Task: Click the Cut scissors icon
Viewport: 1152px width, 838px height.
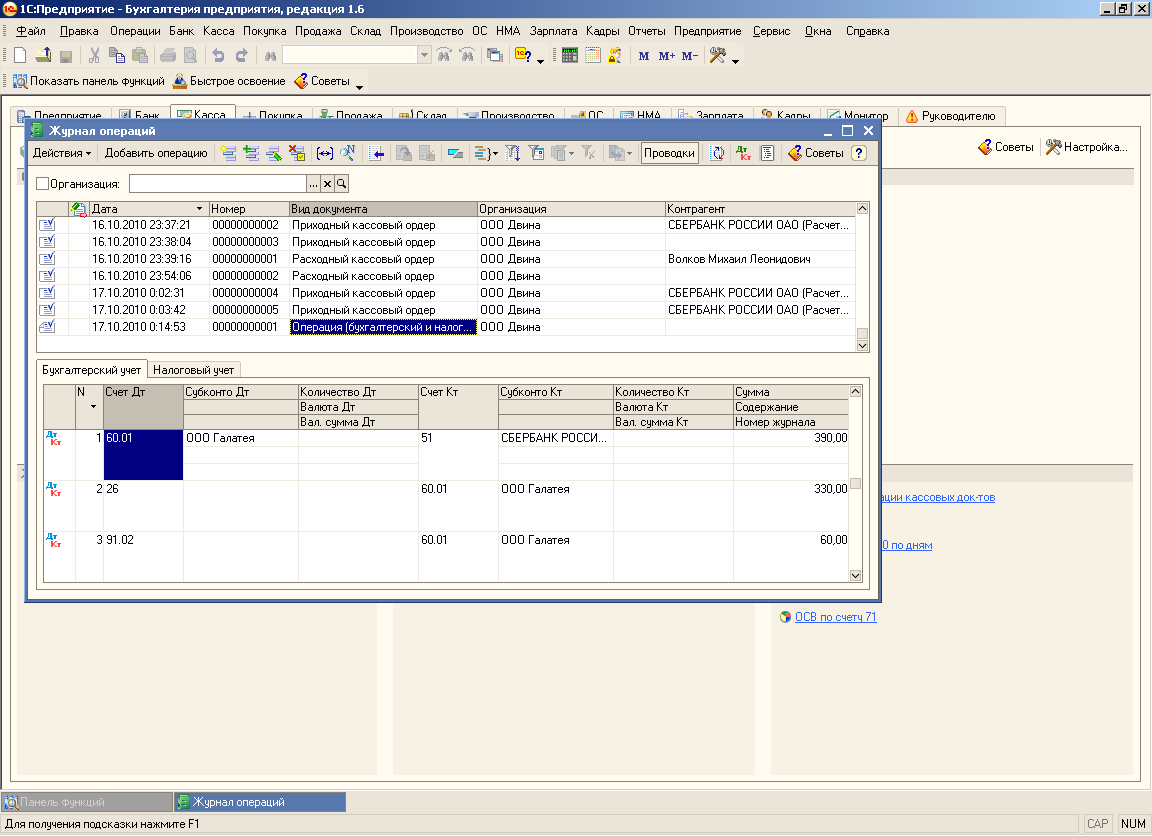Action: (94, 55)
